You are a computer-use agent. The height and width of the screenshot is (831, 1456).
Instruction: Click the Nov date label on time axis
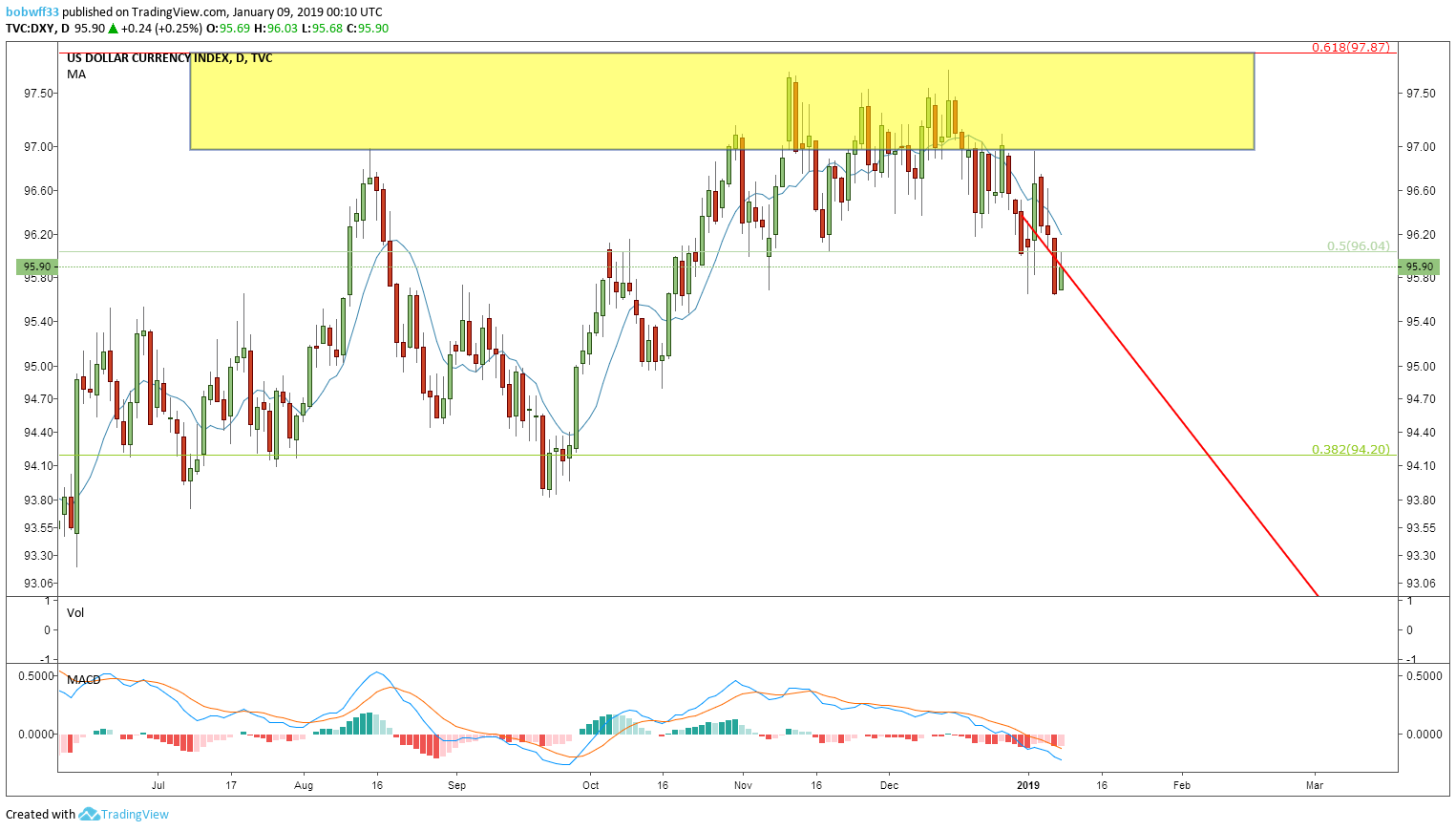point(744,785)
